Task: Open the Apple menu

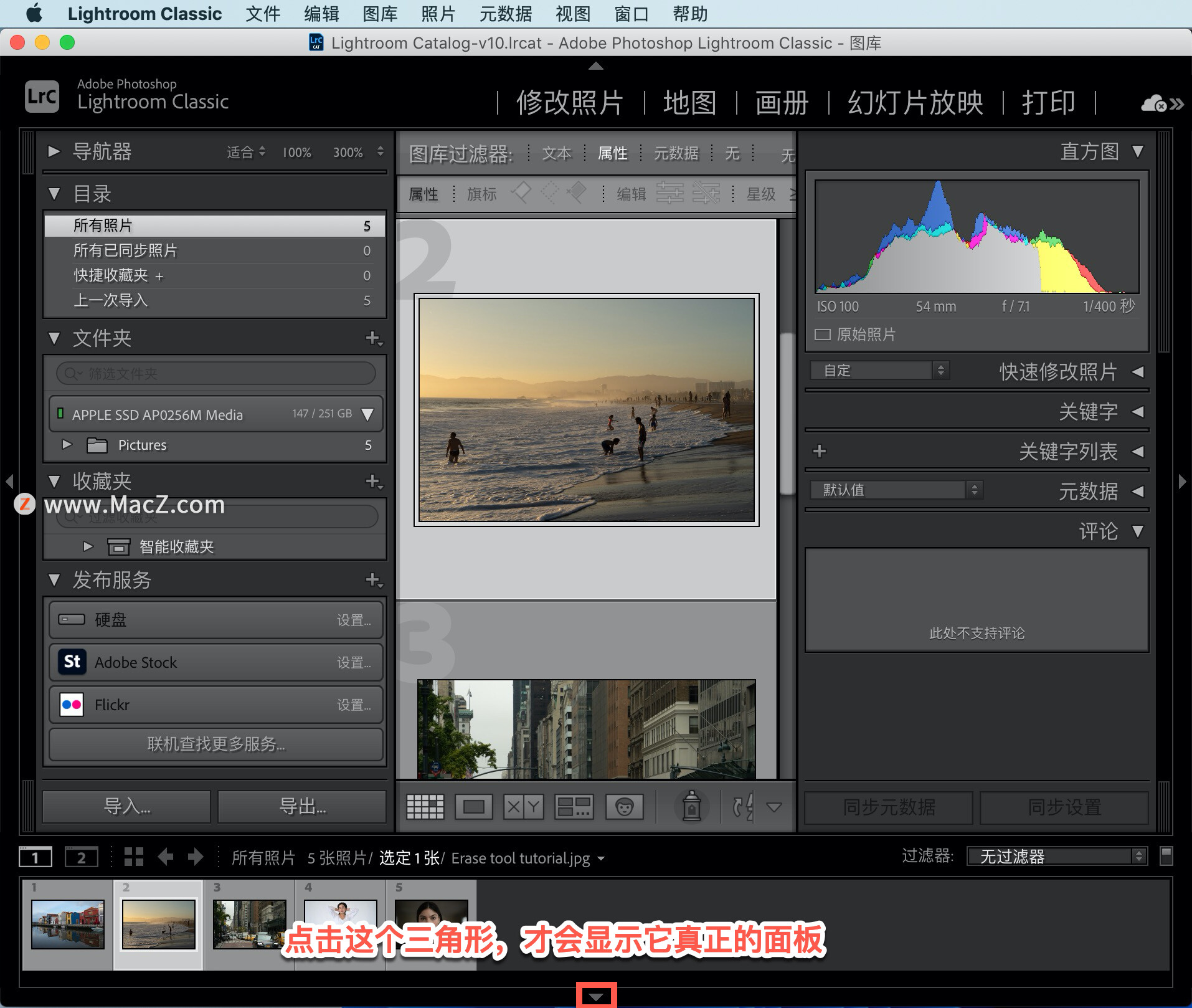Action: point(34,13)
